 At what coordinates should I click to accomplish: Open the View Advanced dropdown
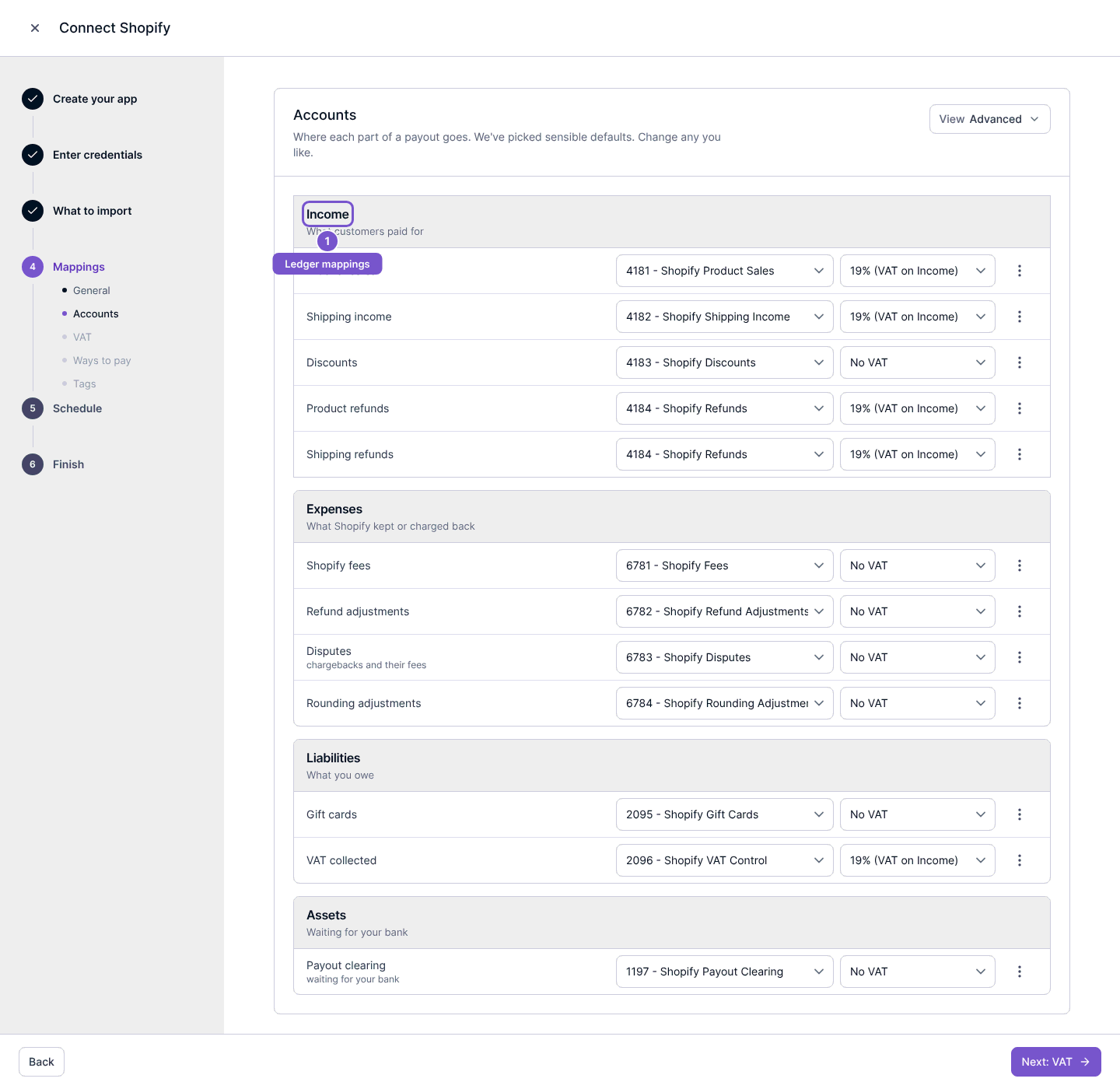click(x=989, y=119)
